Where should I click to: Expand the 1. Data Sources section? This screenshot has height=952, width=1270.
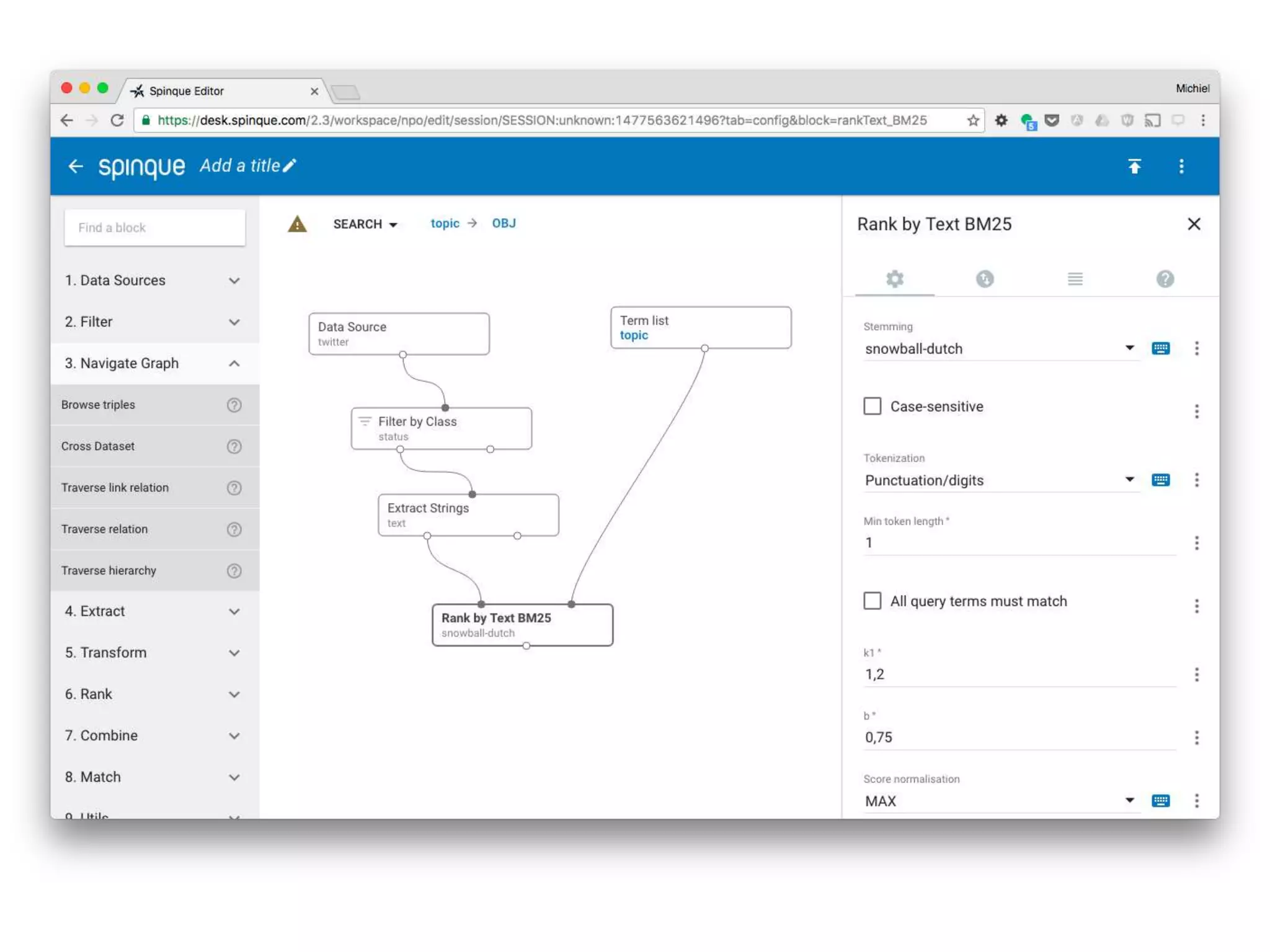click(154, 280)
